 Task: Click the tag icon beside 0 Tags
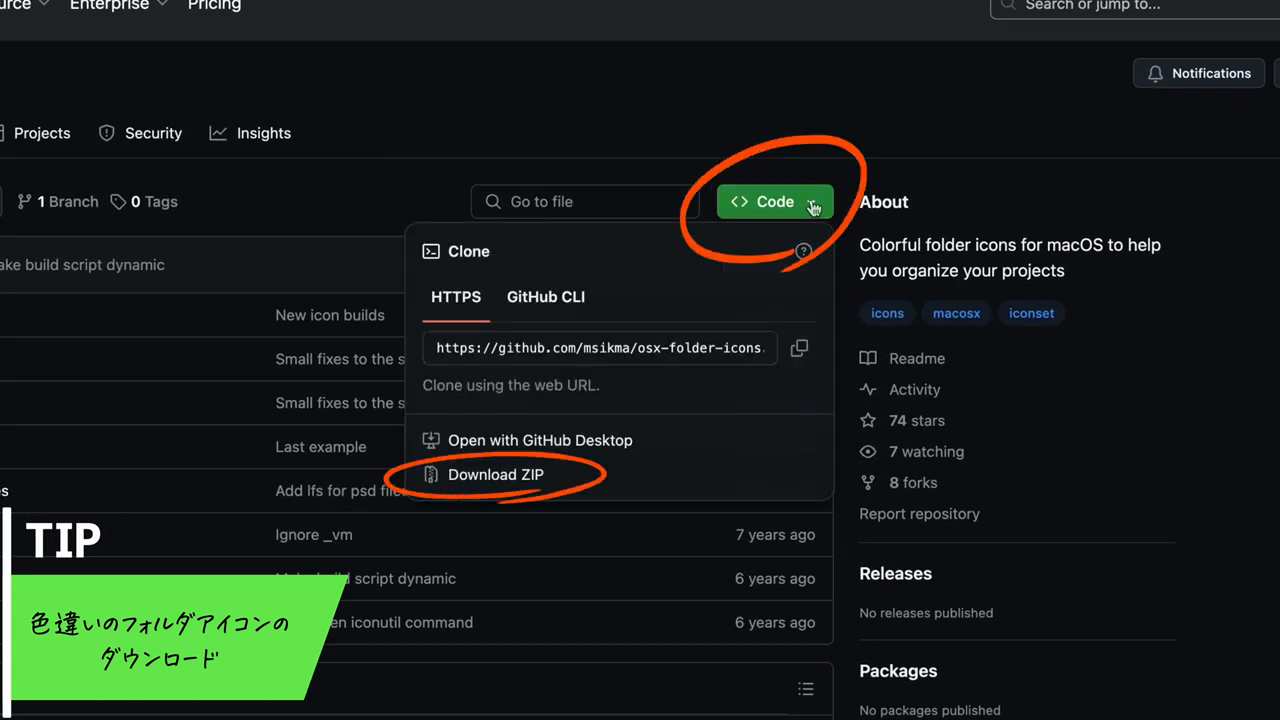[x=118, y=201]
